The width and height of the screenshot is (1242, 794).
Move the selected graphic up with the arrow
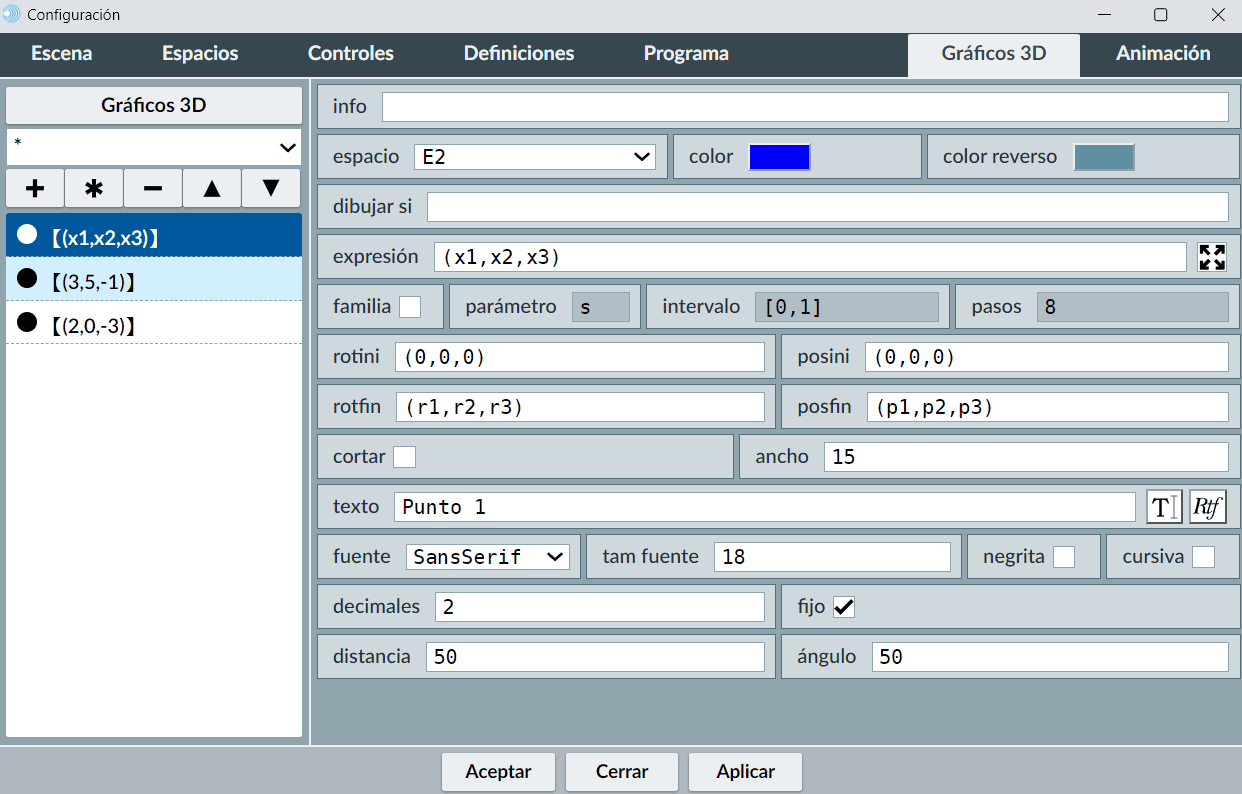pos(212,188)
